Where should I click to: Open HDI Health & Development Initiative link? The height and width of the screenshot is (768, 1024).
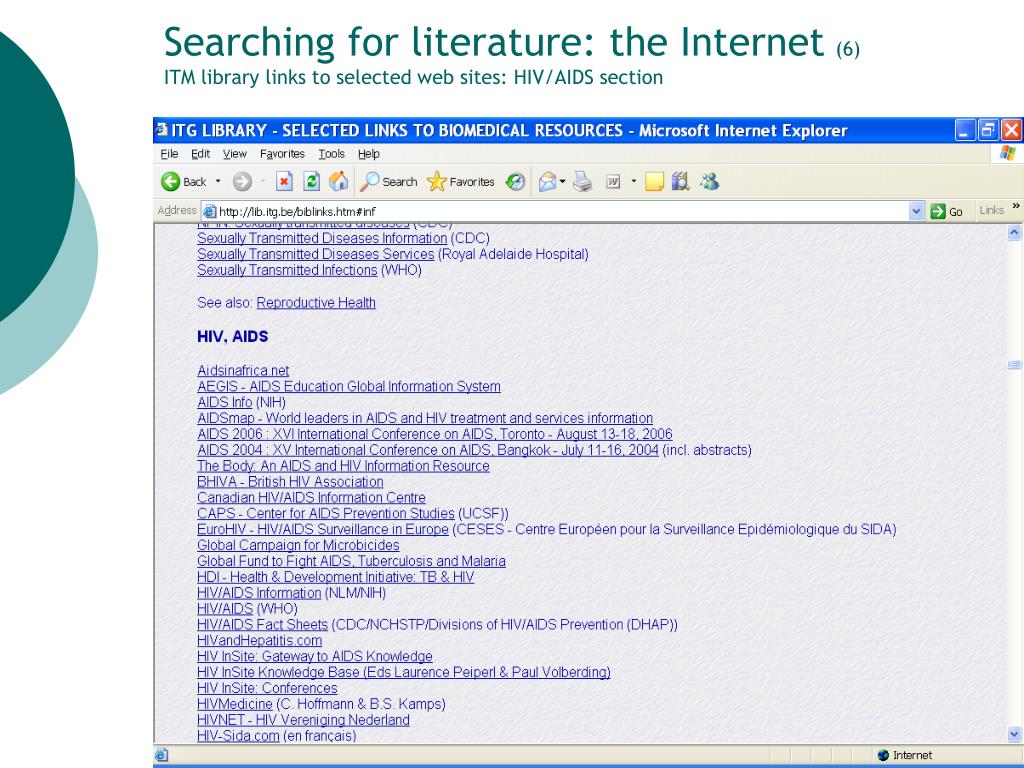336,577
